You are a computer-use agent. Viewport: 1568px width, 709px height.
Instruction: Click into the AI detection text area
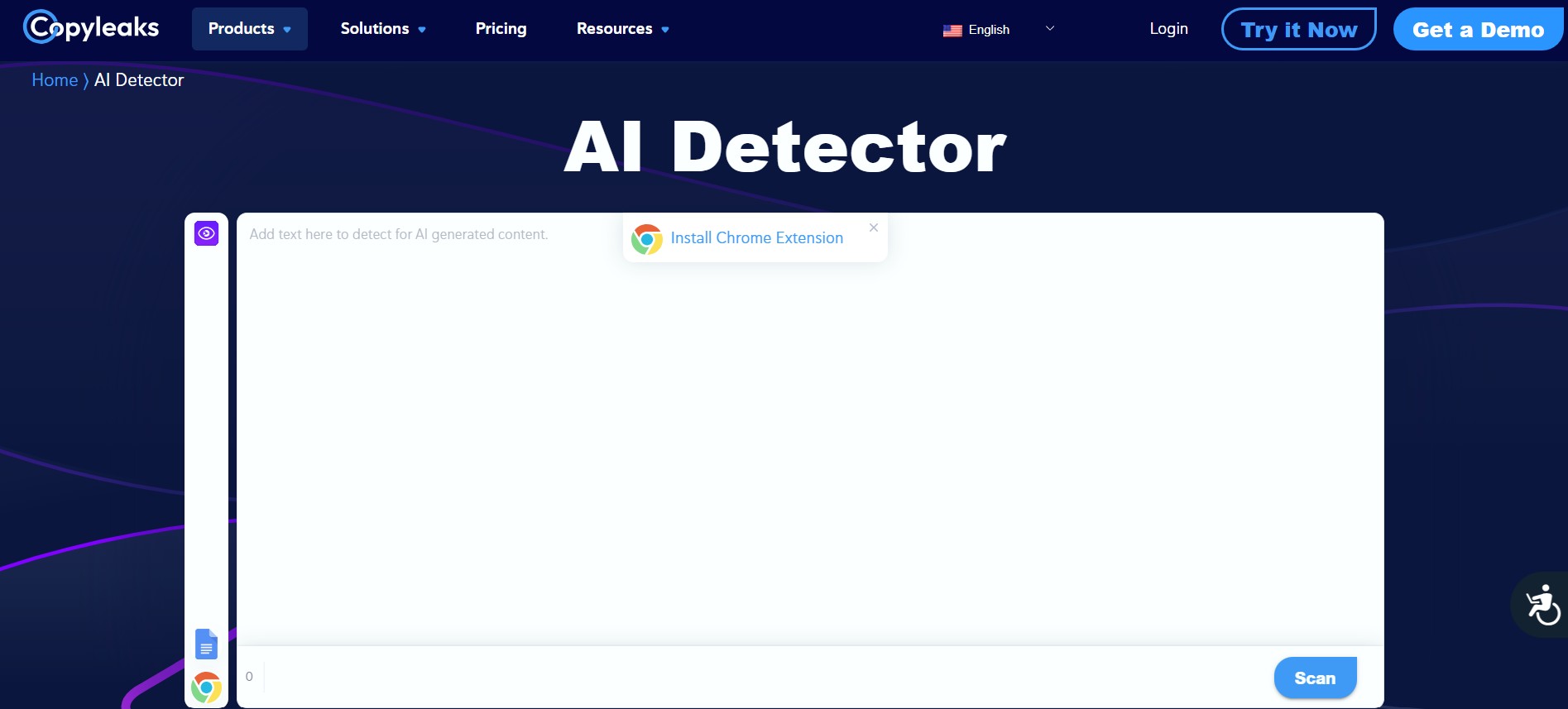point(810,429)
